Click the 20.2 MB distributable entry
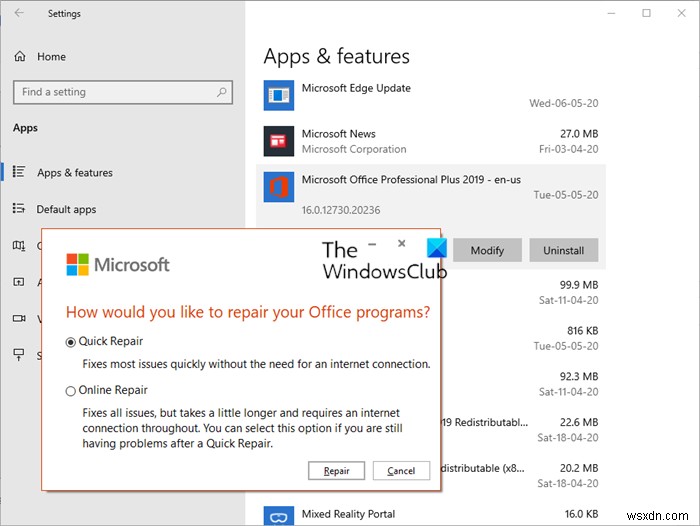Image resolution: width=700 pixels, height=526 pixels. (x=523, y=476)
